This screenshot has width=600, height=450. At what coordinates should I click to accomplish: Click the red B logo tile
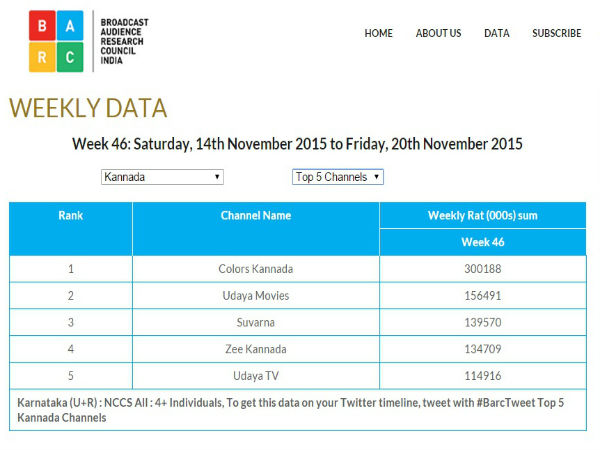[41, 26]
